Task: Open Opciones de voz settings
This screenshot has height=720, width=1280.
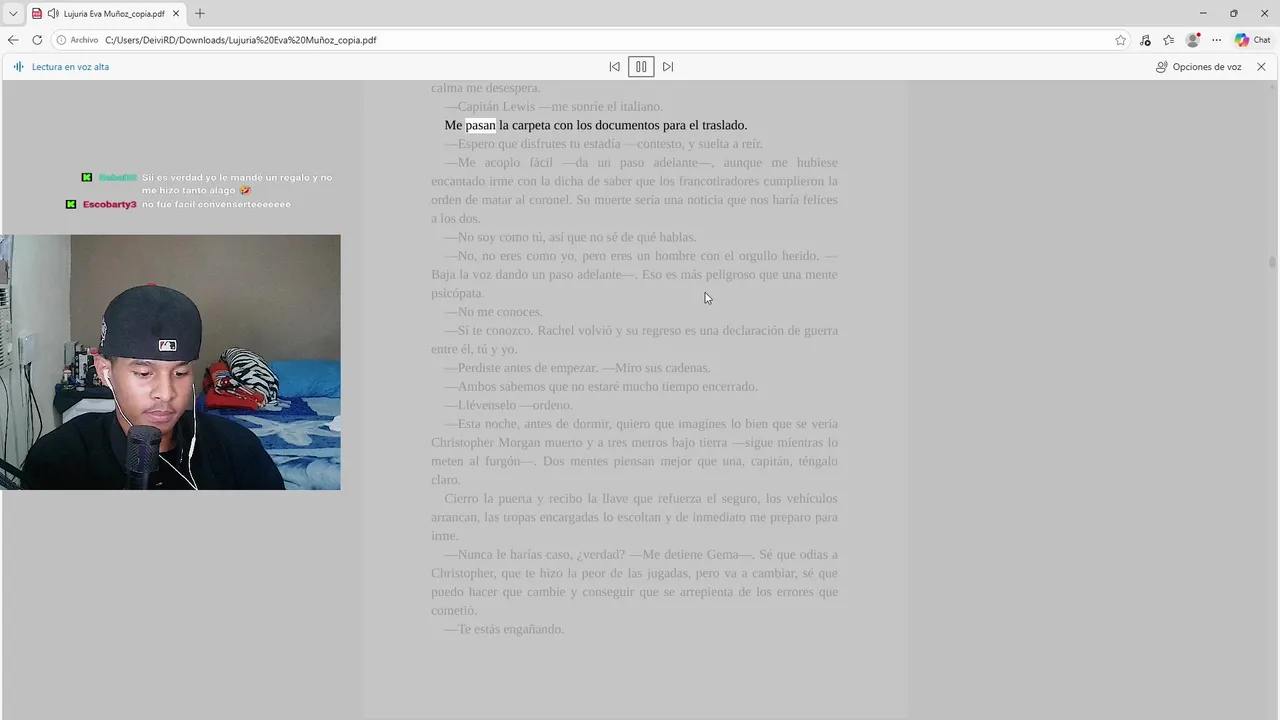Action: [1198, 67]
